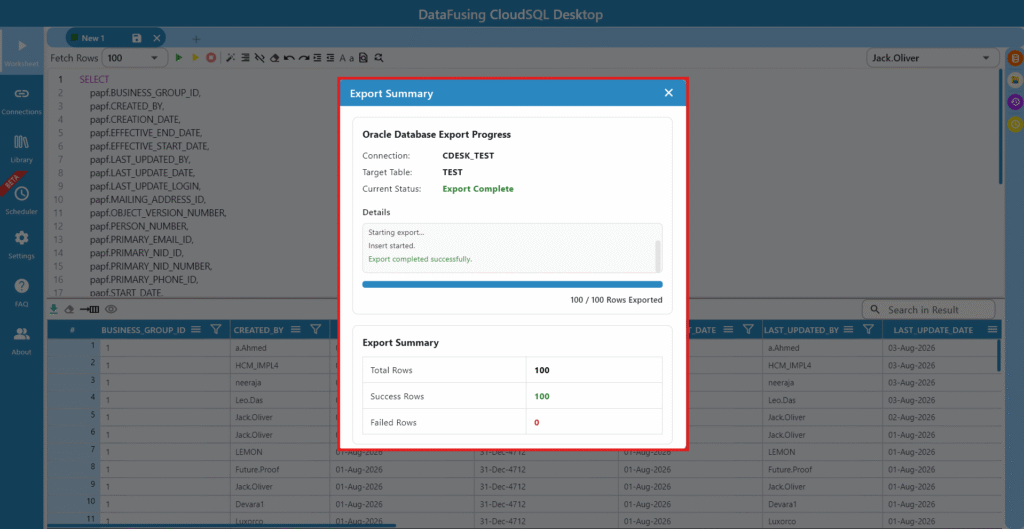
Task: Click the yellow clock icon on right rail
Action: (1015, 124)
